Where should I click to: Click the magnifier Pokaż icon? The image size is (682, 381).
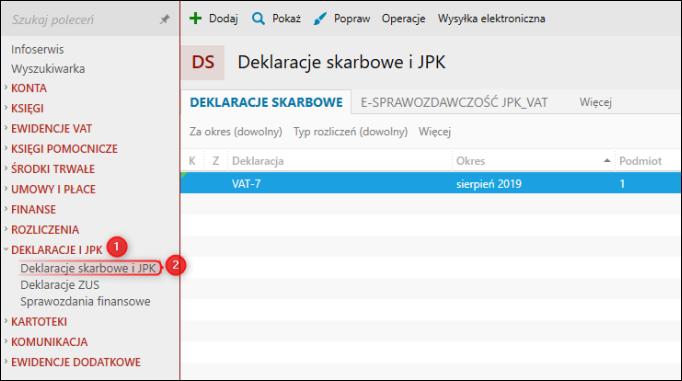click(258, 19)
